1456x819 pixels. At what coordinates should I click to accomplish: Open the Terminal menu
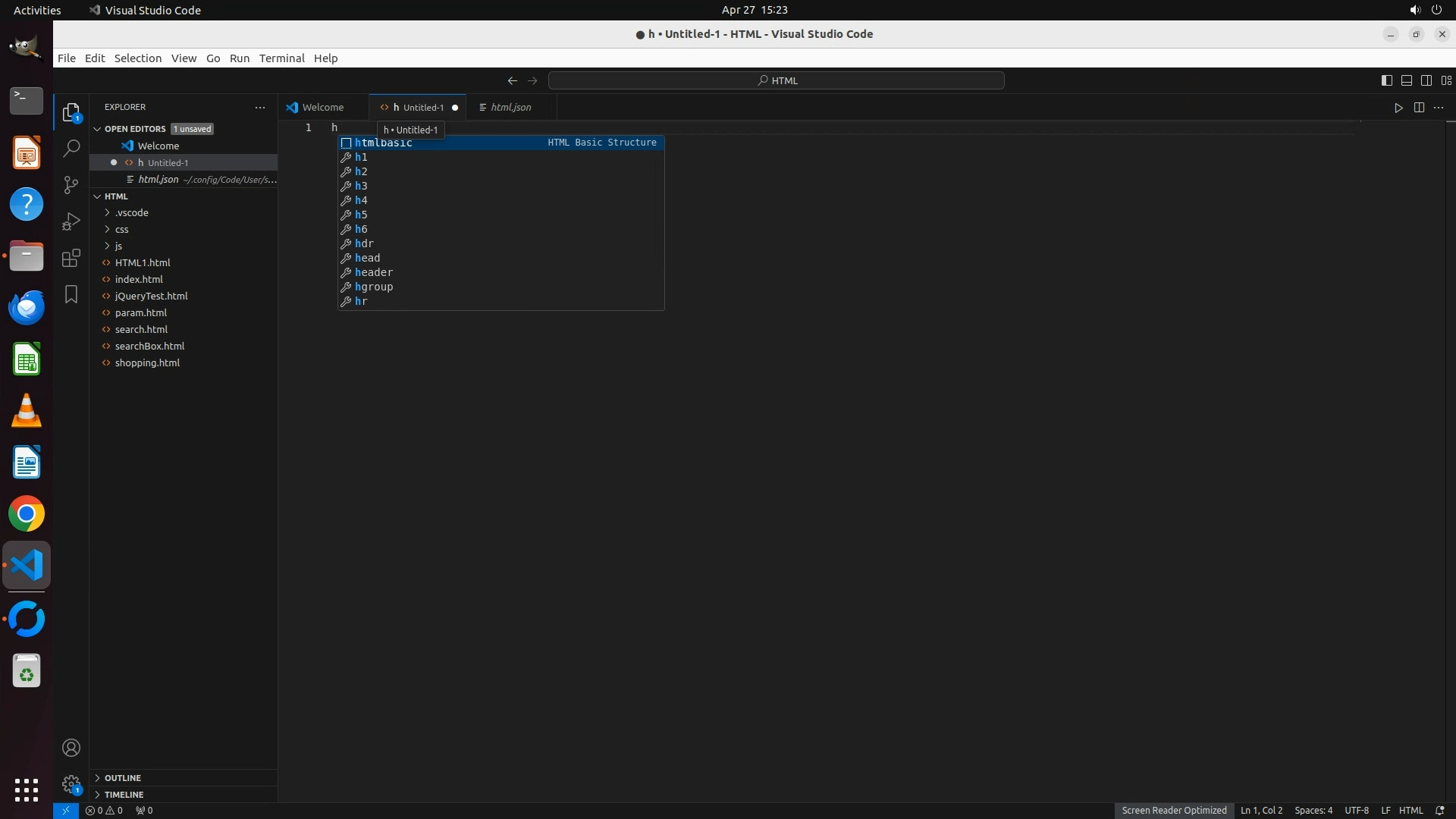(x=281, y=58)
